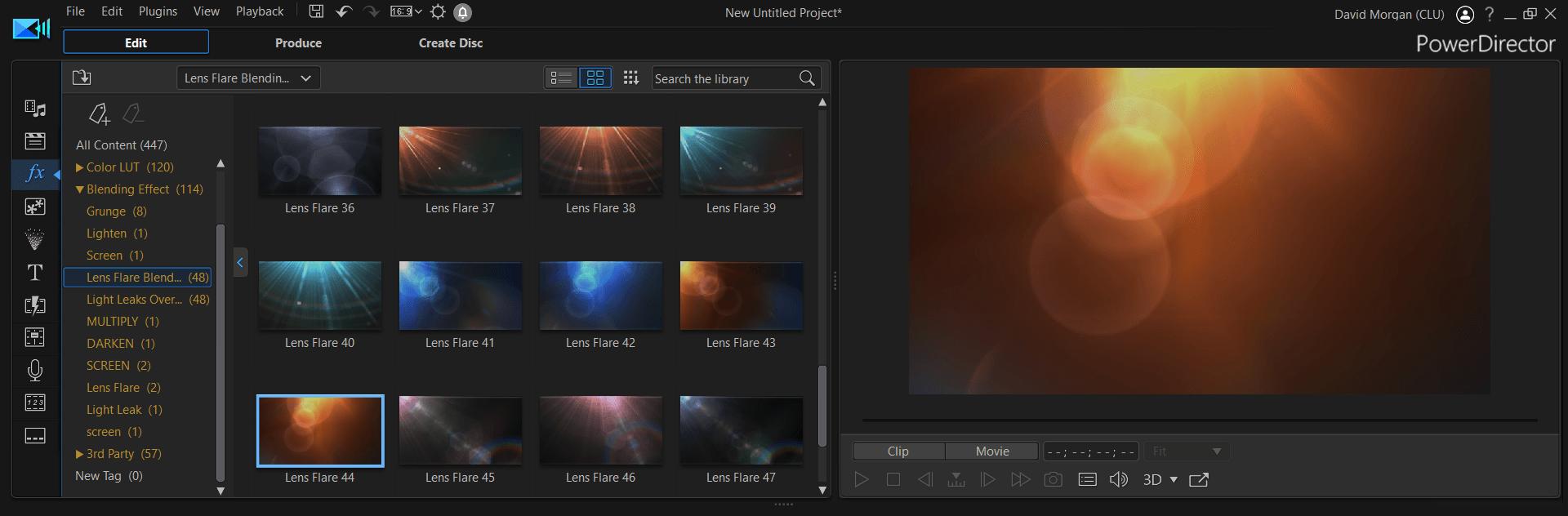Image resolution: width=1568 pixels, height=516 pixels.
Task: Step to previous frame
Action: pos(924,479)
